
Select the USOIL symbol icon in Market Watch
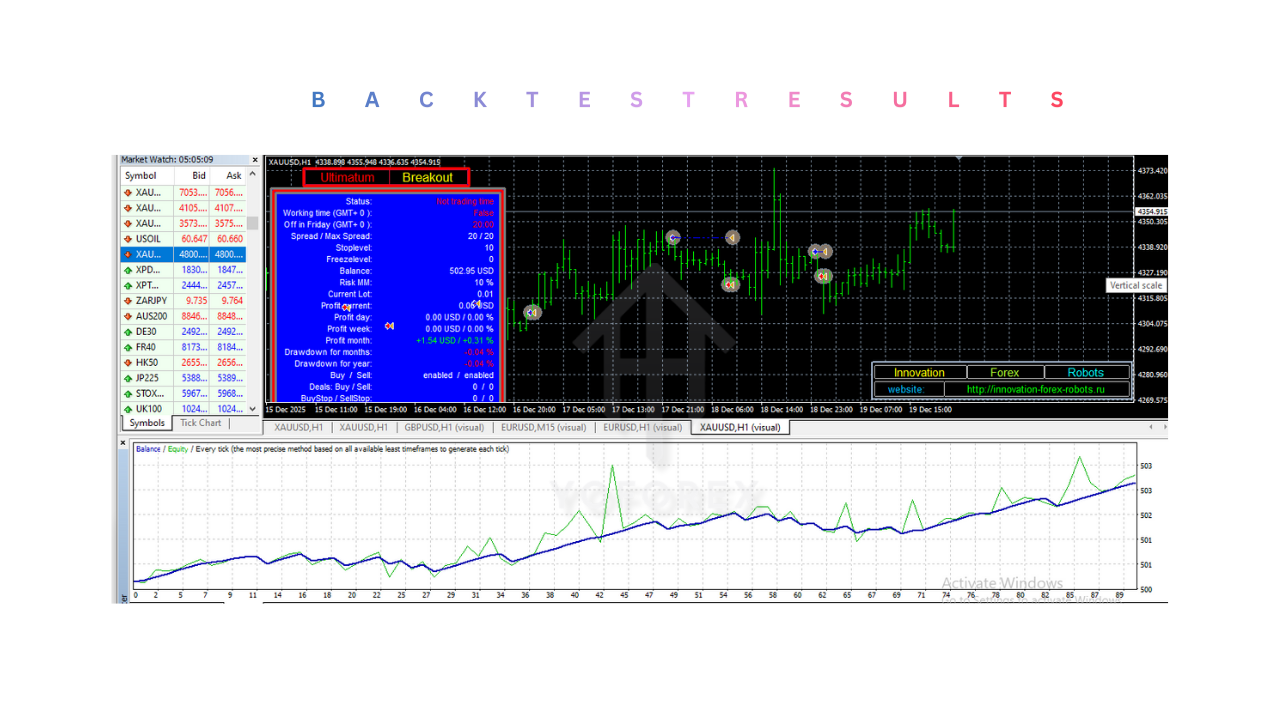128,238
